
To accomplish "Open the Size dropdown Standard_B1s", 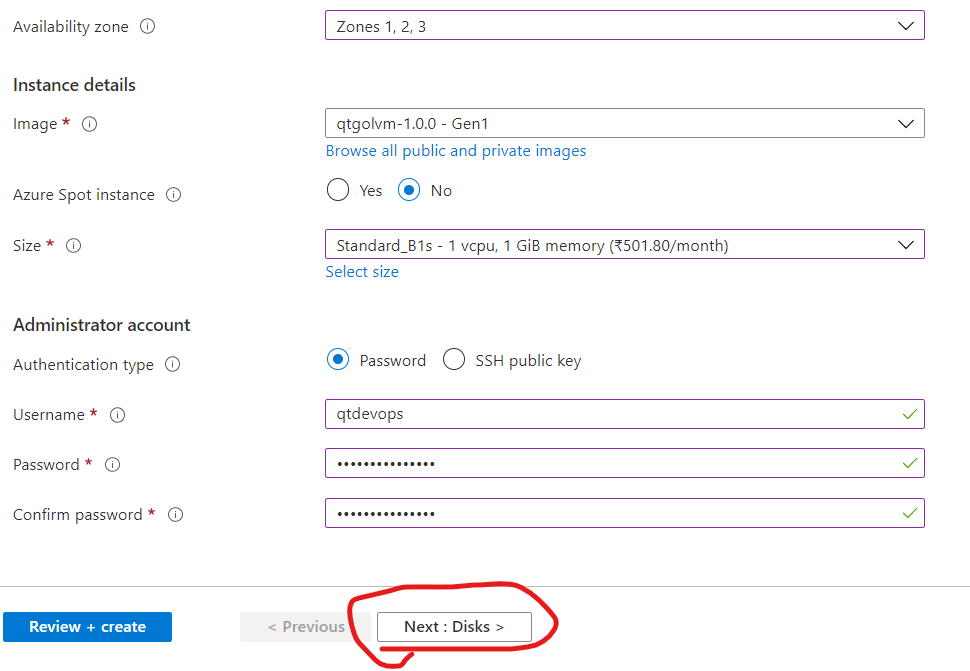I will 625,244.
